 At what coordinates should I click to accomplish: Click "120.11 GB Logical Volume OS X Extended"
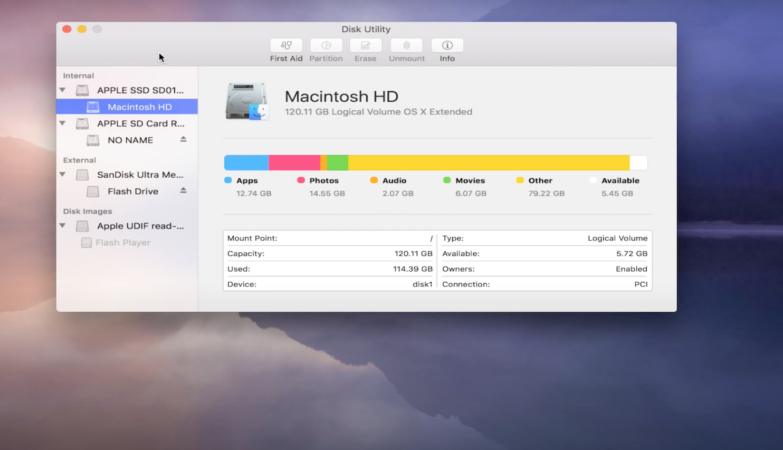(x=379, y=112)
